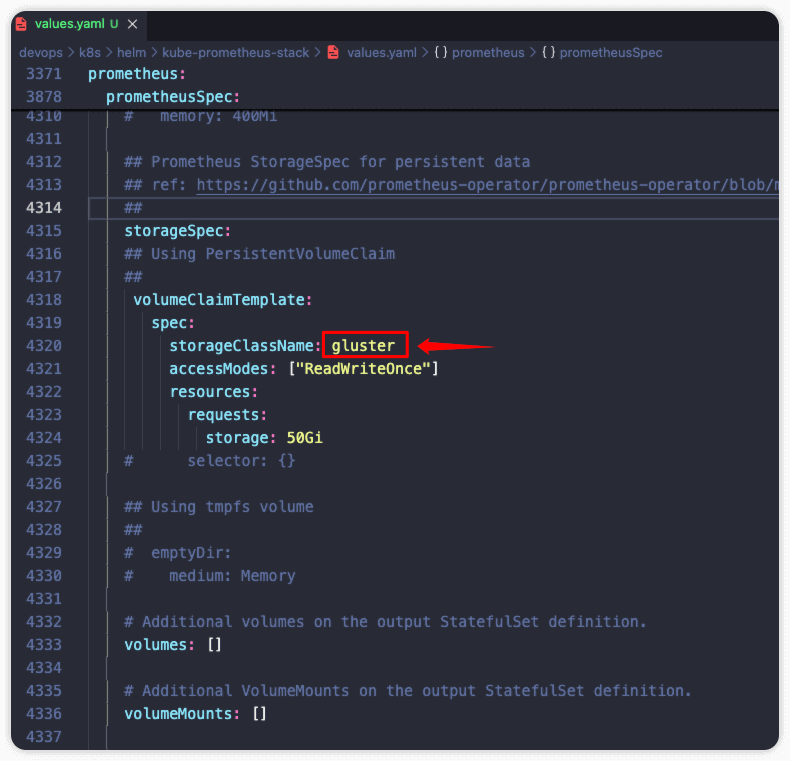Image resolution: width=790 pixels, height=761 pixels.
Task: Open the helm breadcrumb segment
Action: point(131,52)
